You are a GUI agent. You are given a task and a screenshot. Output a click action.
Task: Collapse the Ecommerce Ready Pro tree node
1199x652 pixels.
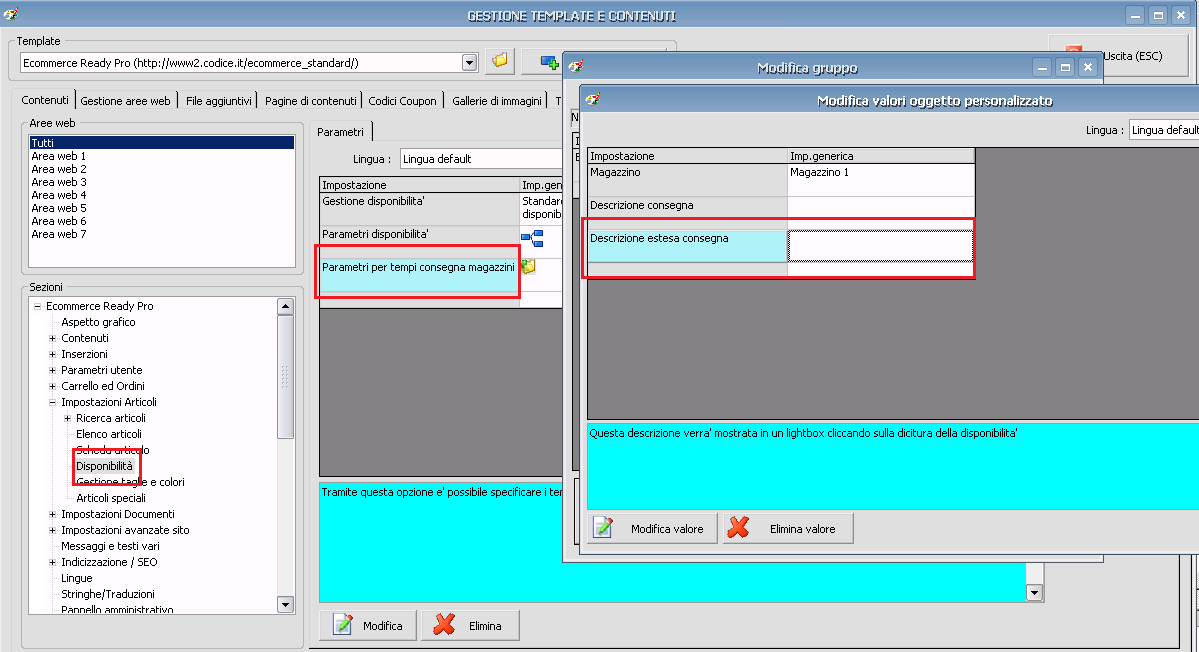click(x=37, y=306)
